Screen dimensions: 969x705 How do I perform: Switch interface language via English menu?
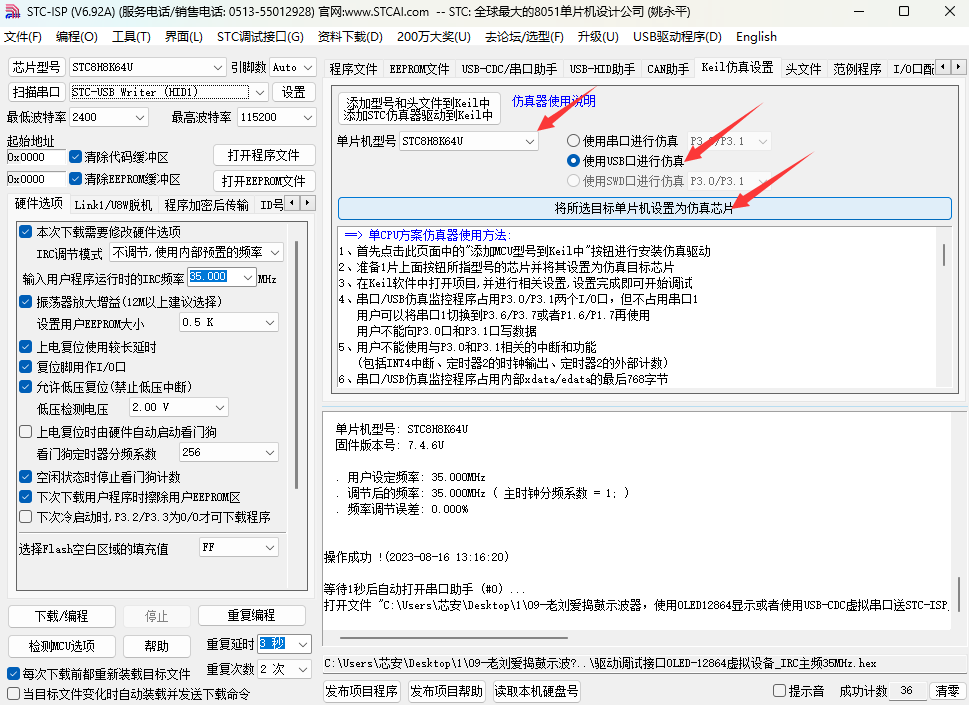coord(756,36)
